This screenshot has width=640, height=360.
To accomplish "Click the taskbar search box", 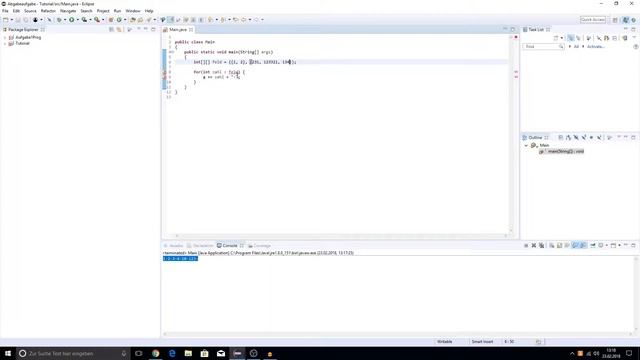I will 73,353.
